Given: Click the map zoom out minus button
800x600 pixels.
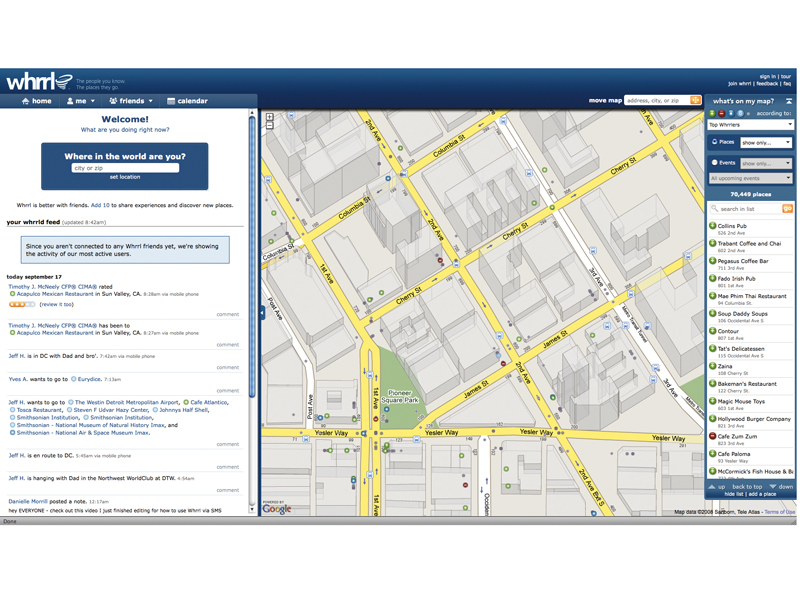Looking at the screenshot, I should [x=269, y=124].
